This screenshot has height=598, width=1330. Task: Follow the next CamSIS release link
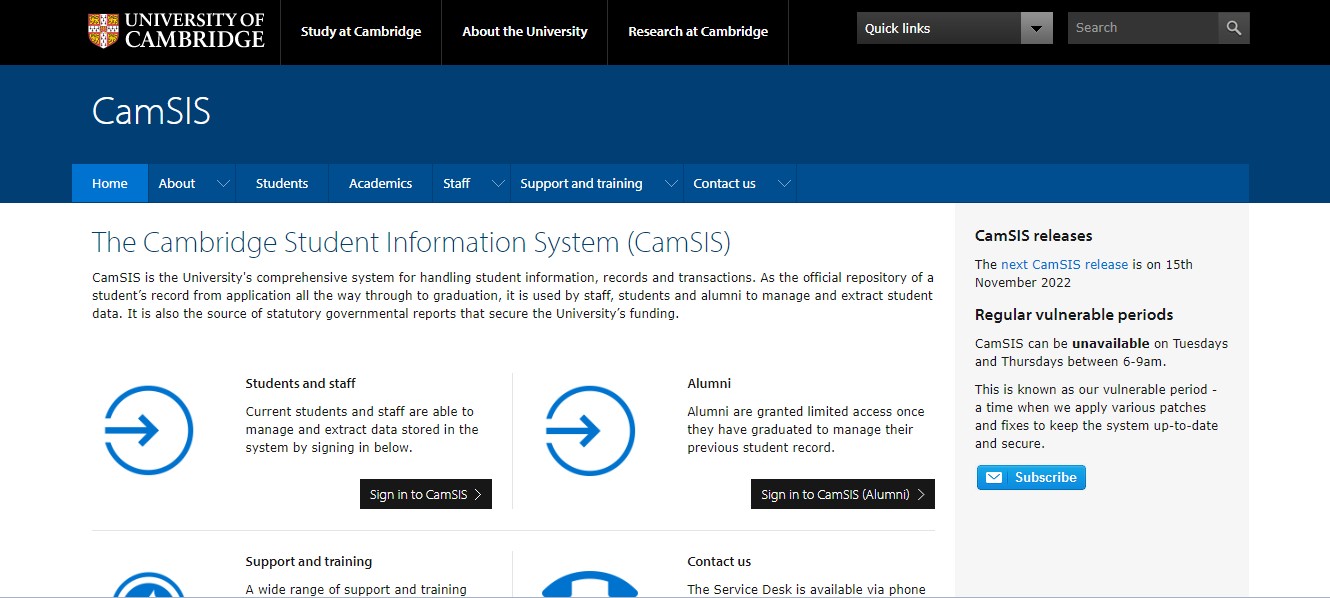click(x=1064, y=265)
